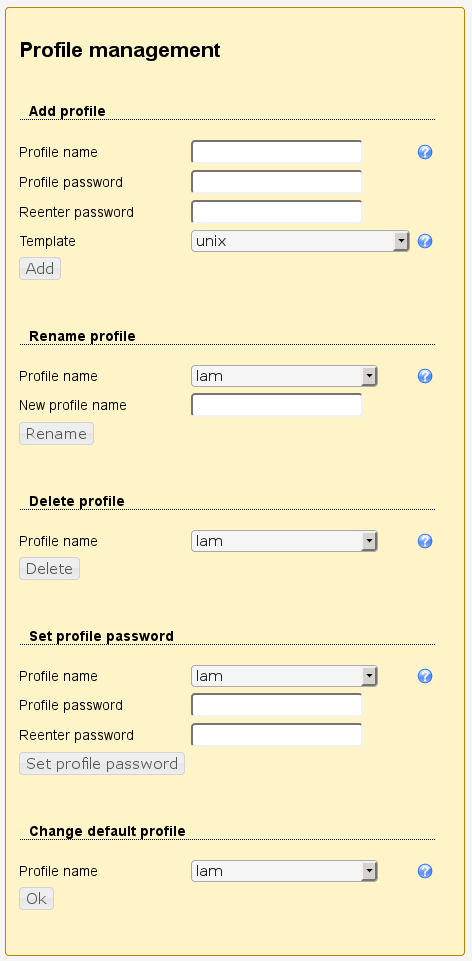The image size is (472, 961).
Task: Confirm default profile with Ok button
Action: point(36,898)
